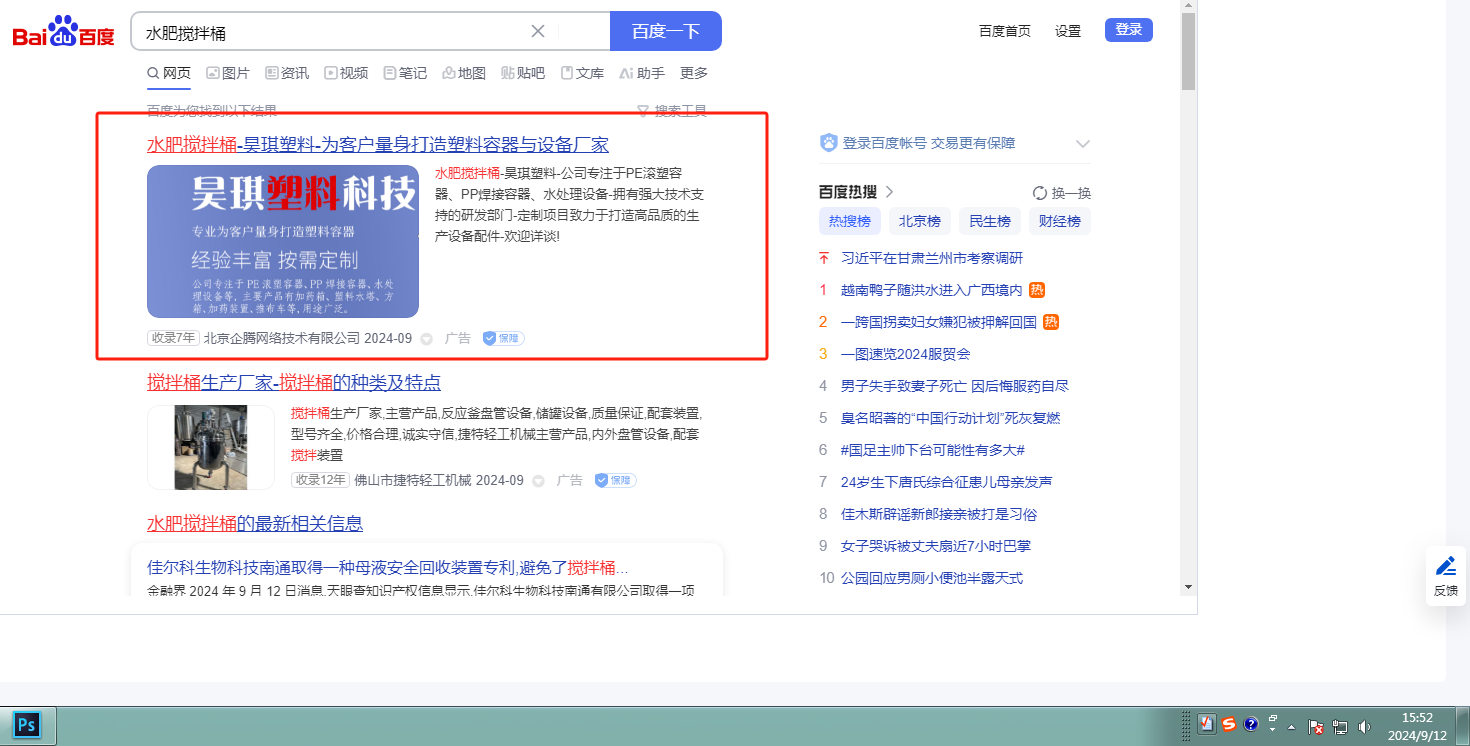Open hot topic 公园回应男厕小便池半露天式
Viewport: 1470px width, 746px height.
click(932, 578)
